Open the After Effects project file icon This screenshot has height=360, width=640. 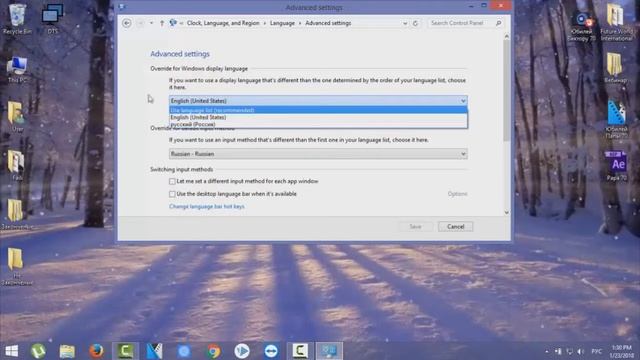click(x=617, y=165)
